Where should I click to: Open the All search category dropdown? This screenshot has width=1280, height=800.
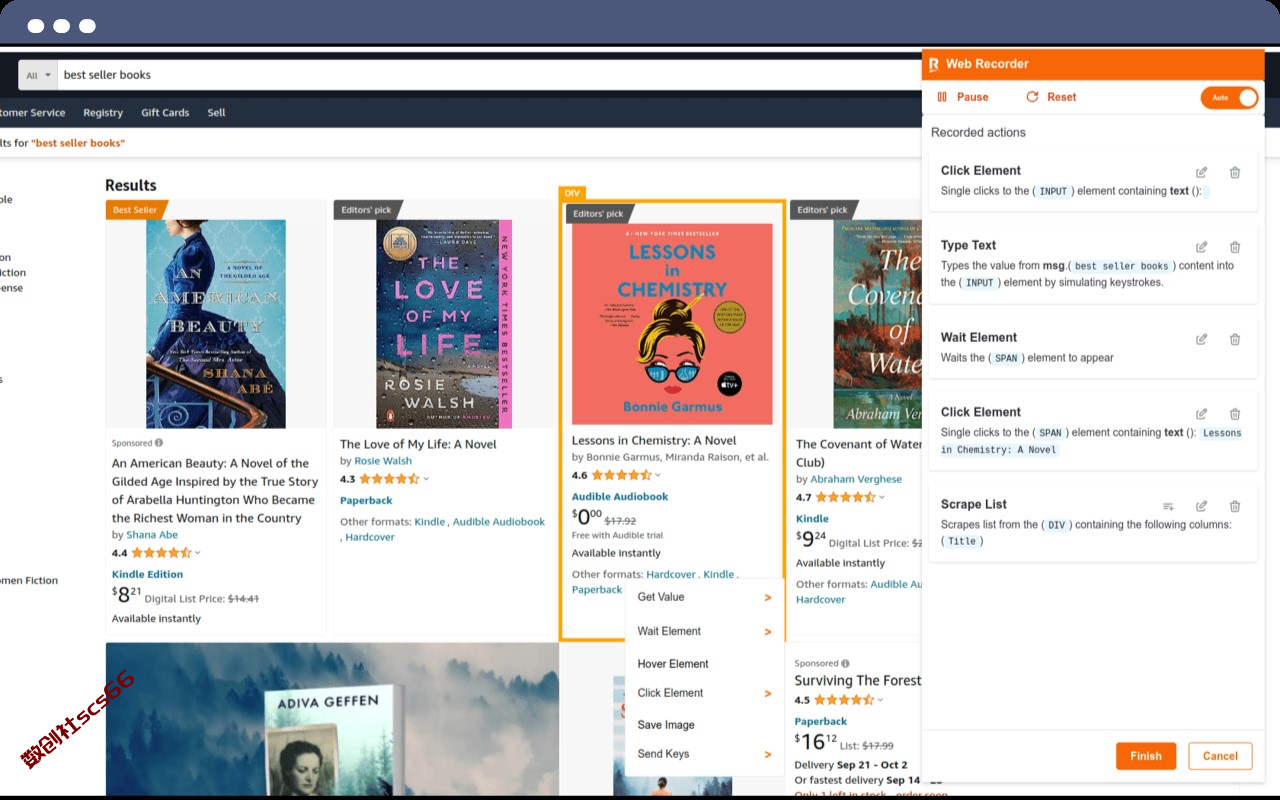[38, 75]
